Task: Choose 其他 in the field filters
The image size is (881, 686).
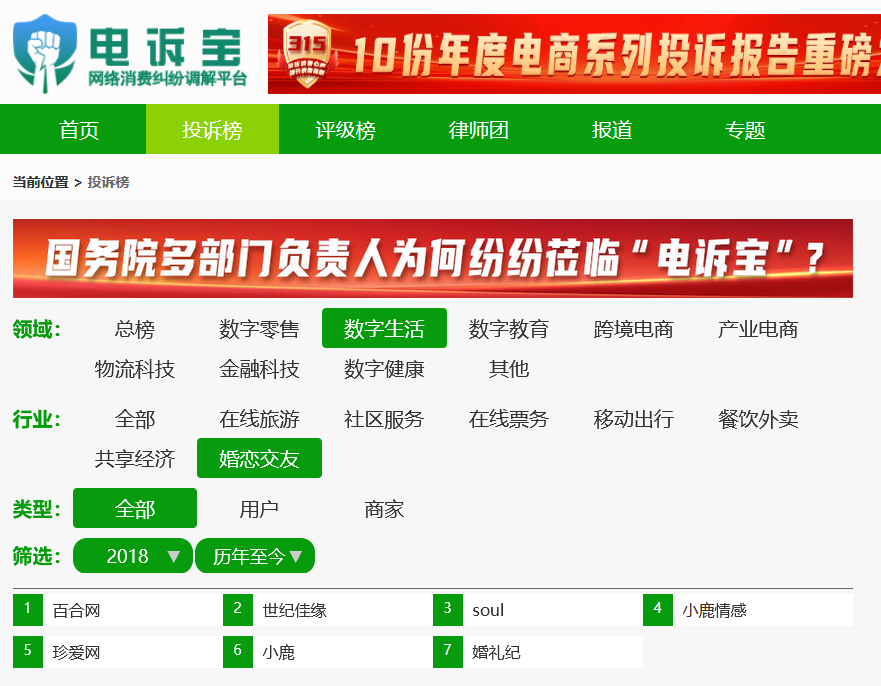Action: pyautogui.click(x=509, y=369)
